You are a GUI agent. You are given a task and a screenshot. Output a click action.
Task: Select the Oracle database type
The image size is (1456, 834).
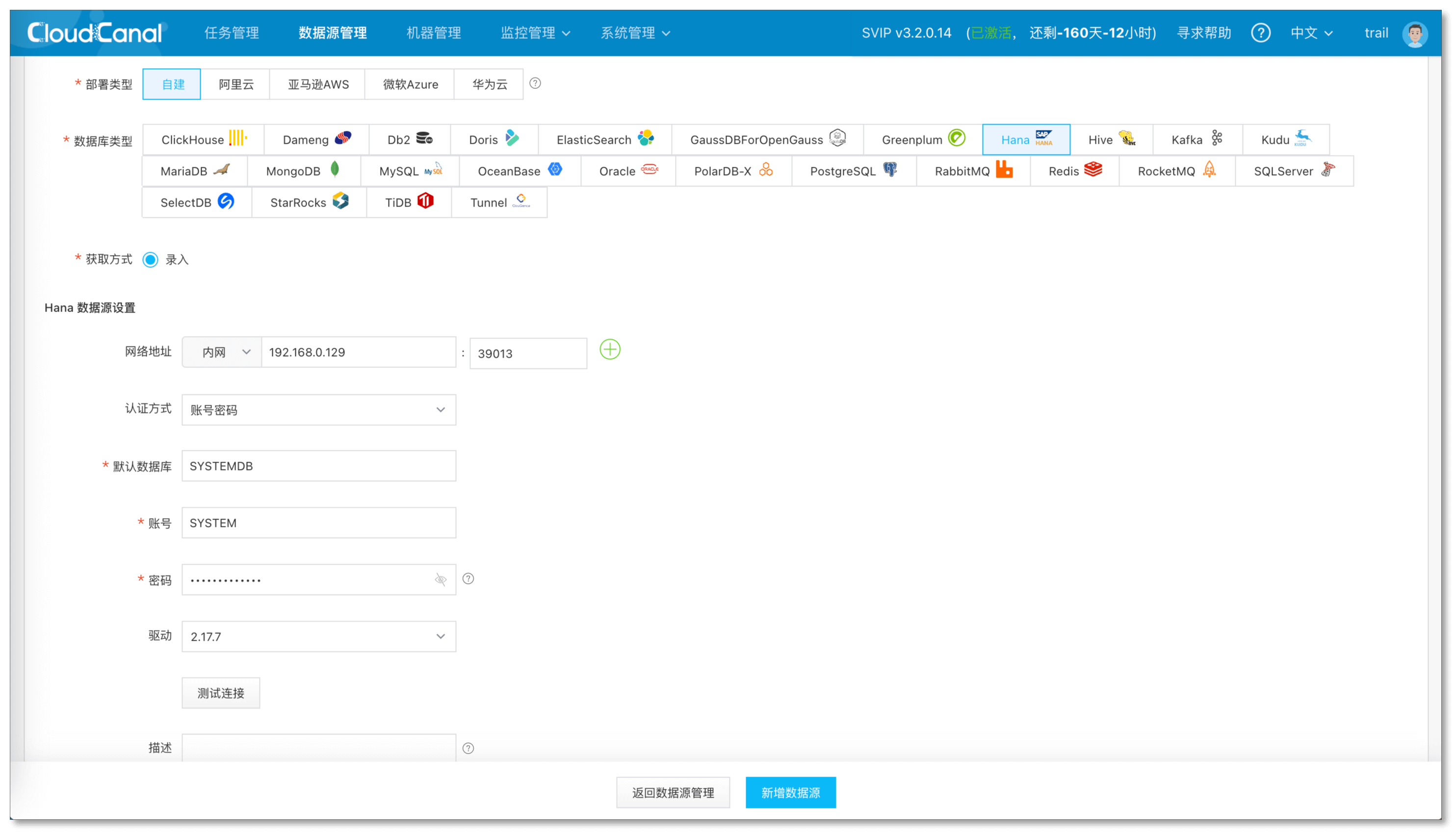click(628, 171)
